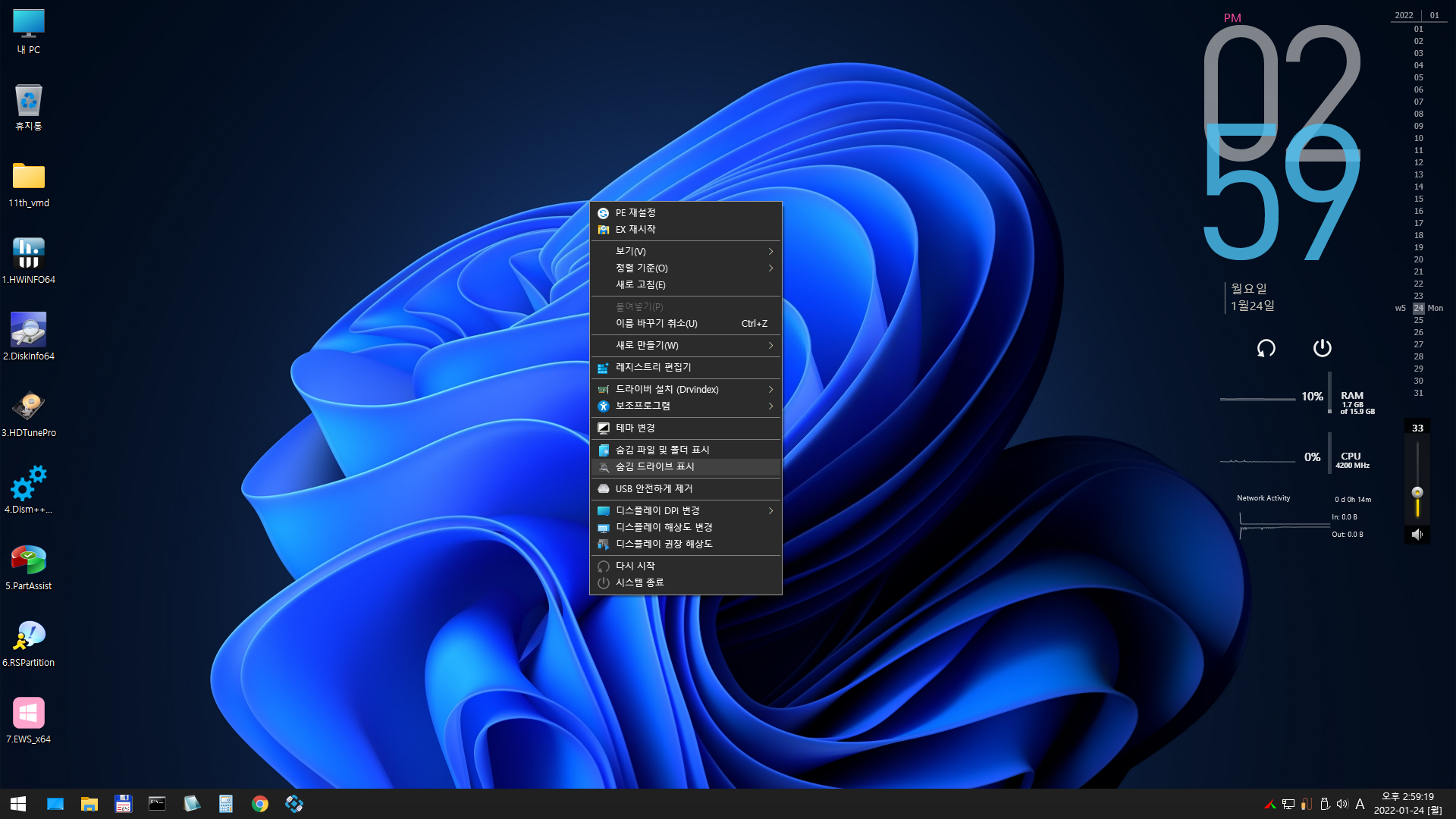Open the notepad taskbar icon

coord(192,804)
